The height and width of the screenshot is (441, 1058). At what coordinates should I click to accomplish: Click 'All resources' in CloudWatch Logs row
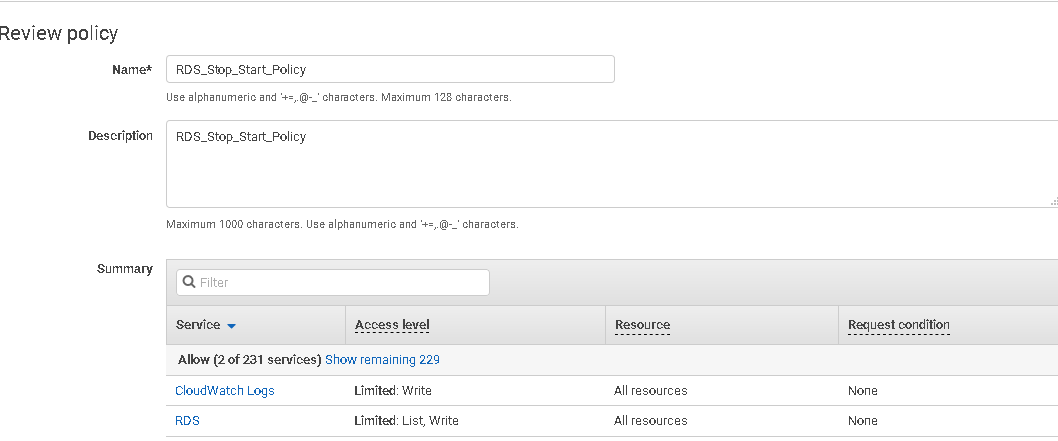coord(650,390)
